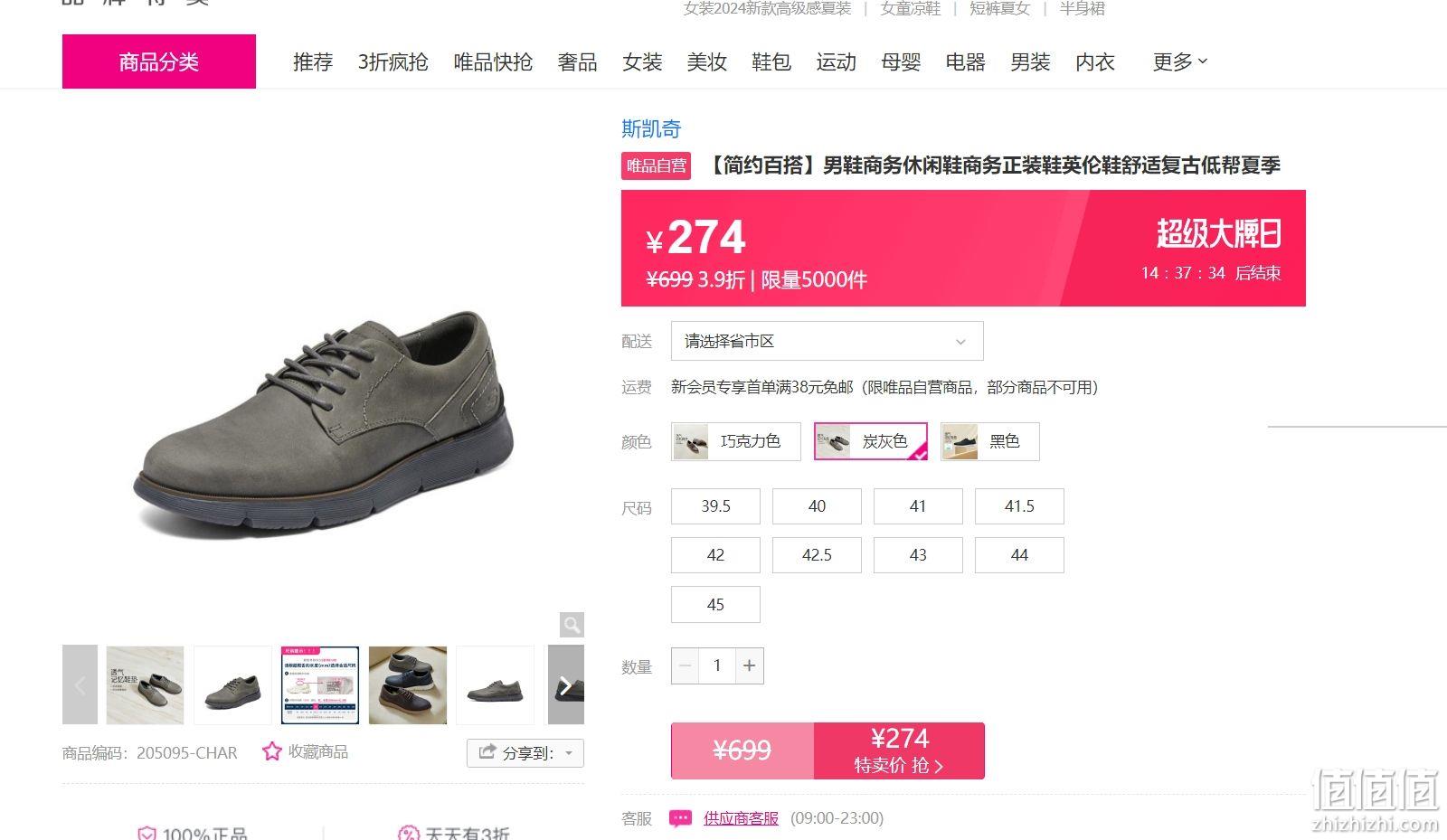Open the 供应商客服 link

click(741, 818)
